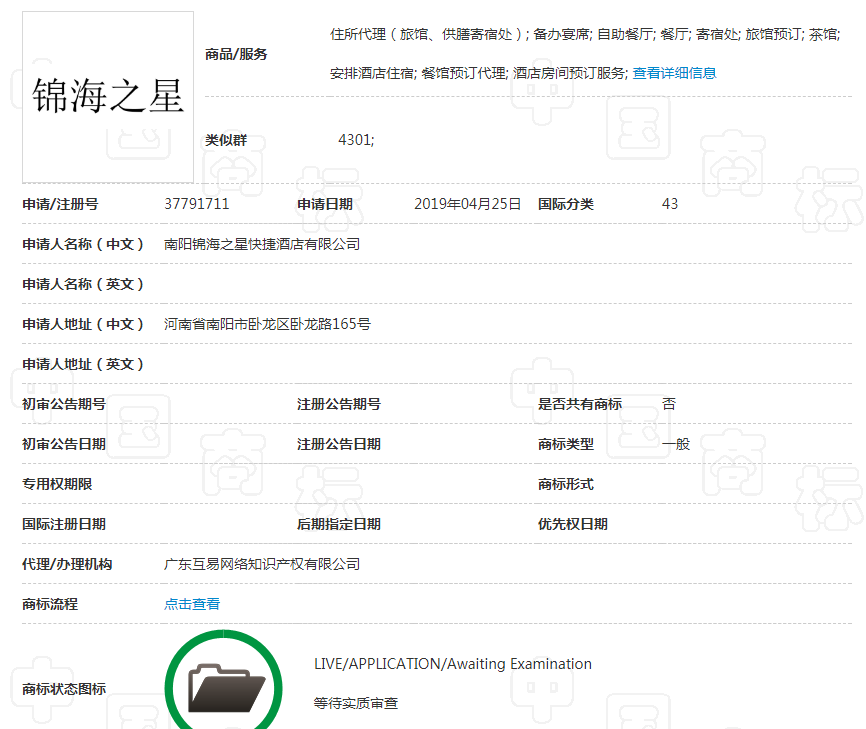Click the registration number 37791711
Viewport: 866px width, 729px height.
197,204
